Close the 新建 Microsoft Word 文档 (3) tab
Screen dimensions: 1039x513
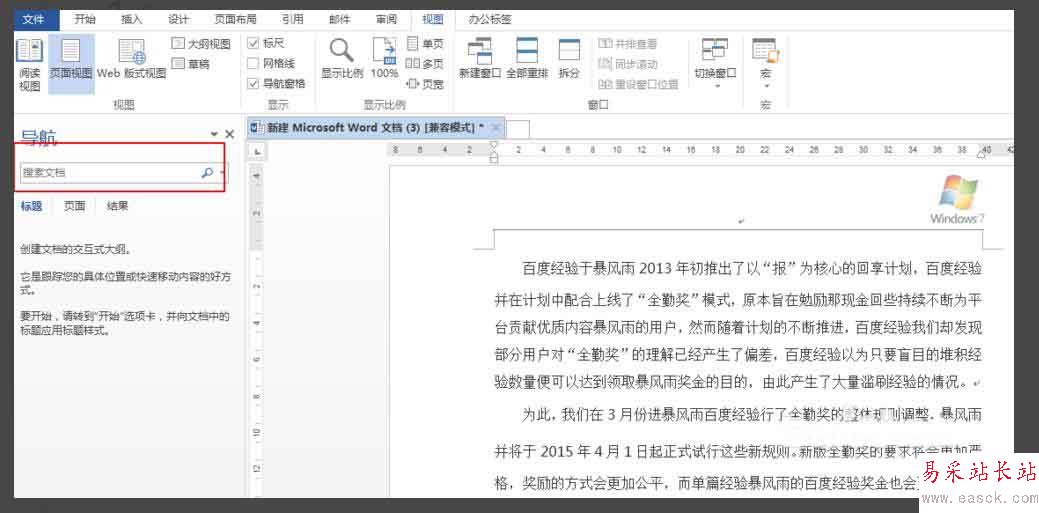click(496, 128)
